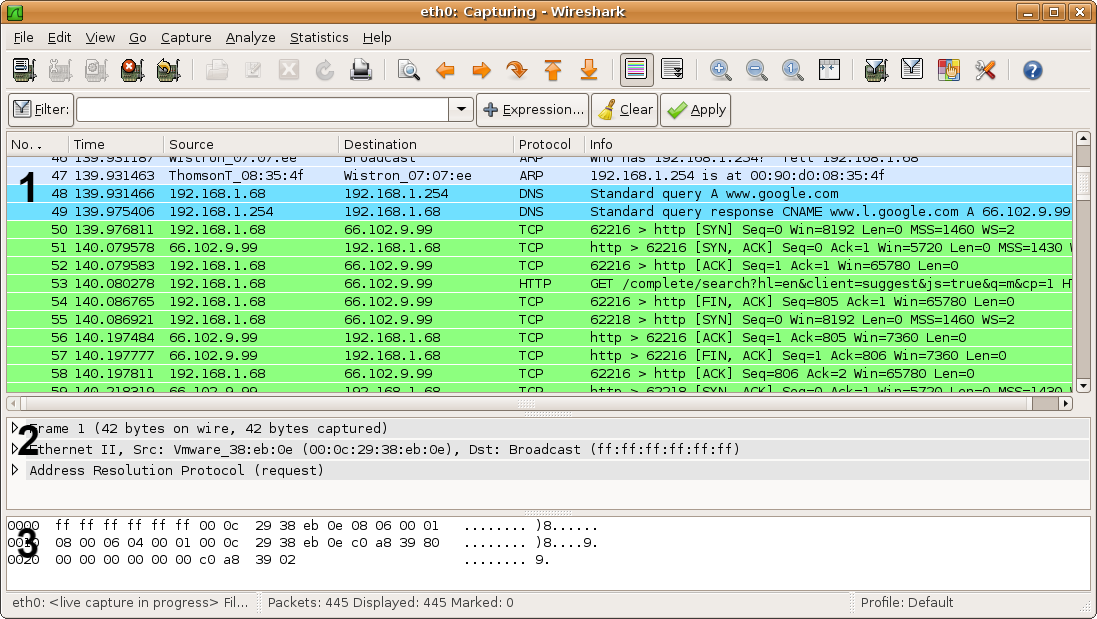Click the packet list scroll down arrow

click(x=1083, y=386)
